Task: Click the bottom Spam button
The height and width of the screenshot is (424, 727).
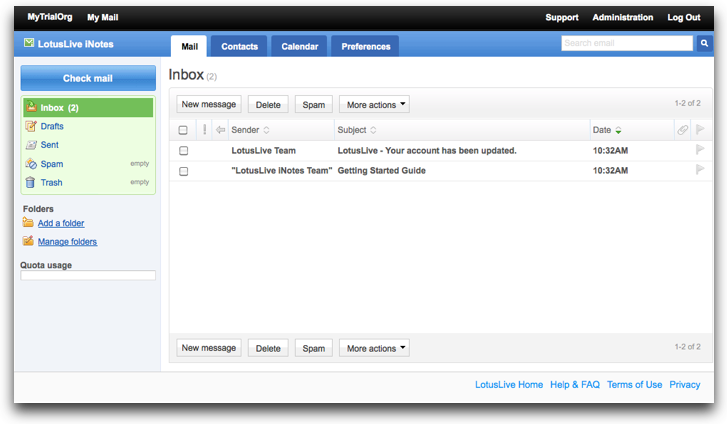Action: pos(314,348)
